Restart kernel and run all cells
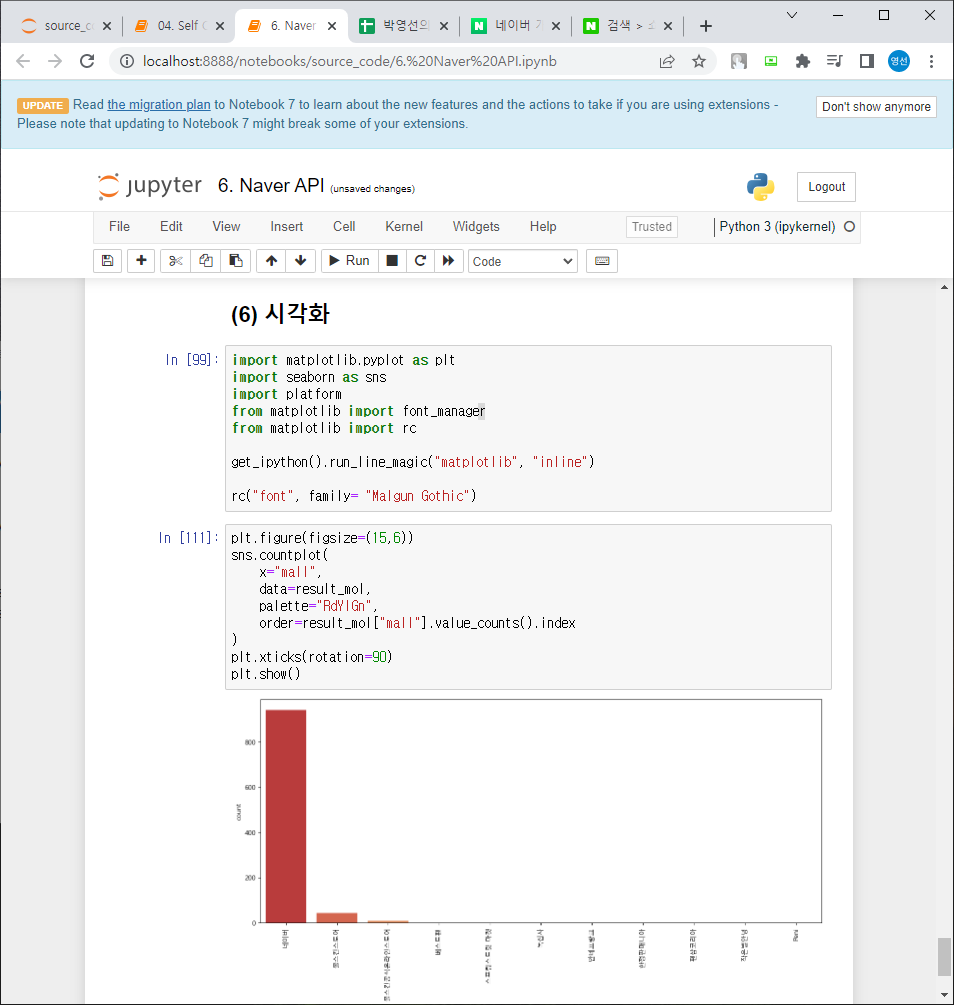The width and height of the screenshot is (954, 1005). coord(449,261)
